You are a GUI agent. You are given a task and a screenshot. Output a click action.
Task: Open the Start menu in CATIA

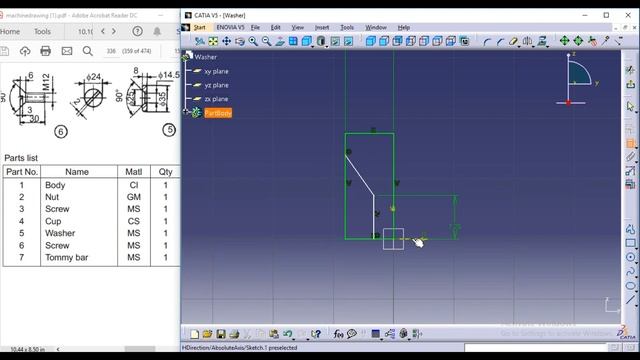[200, 27]
